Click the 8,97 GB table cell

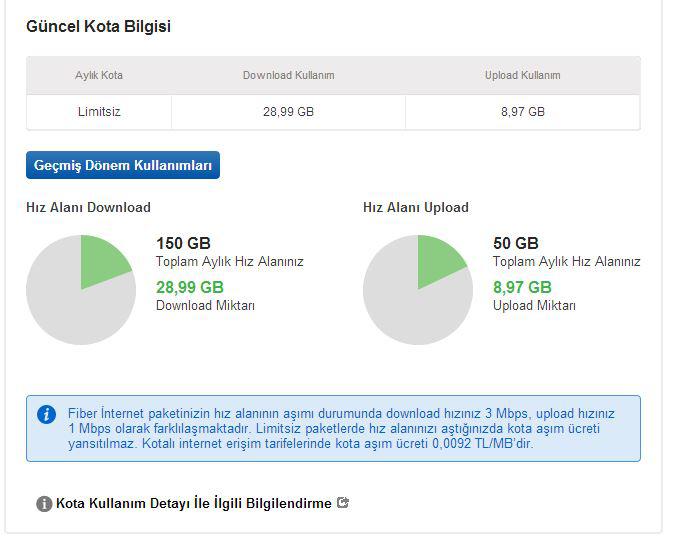click(x=522, y=112)
